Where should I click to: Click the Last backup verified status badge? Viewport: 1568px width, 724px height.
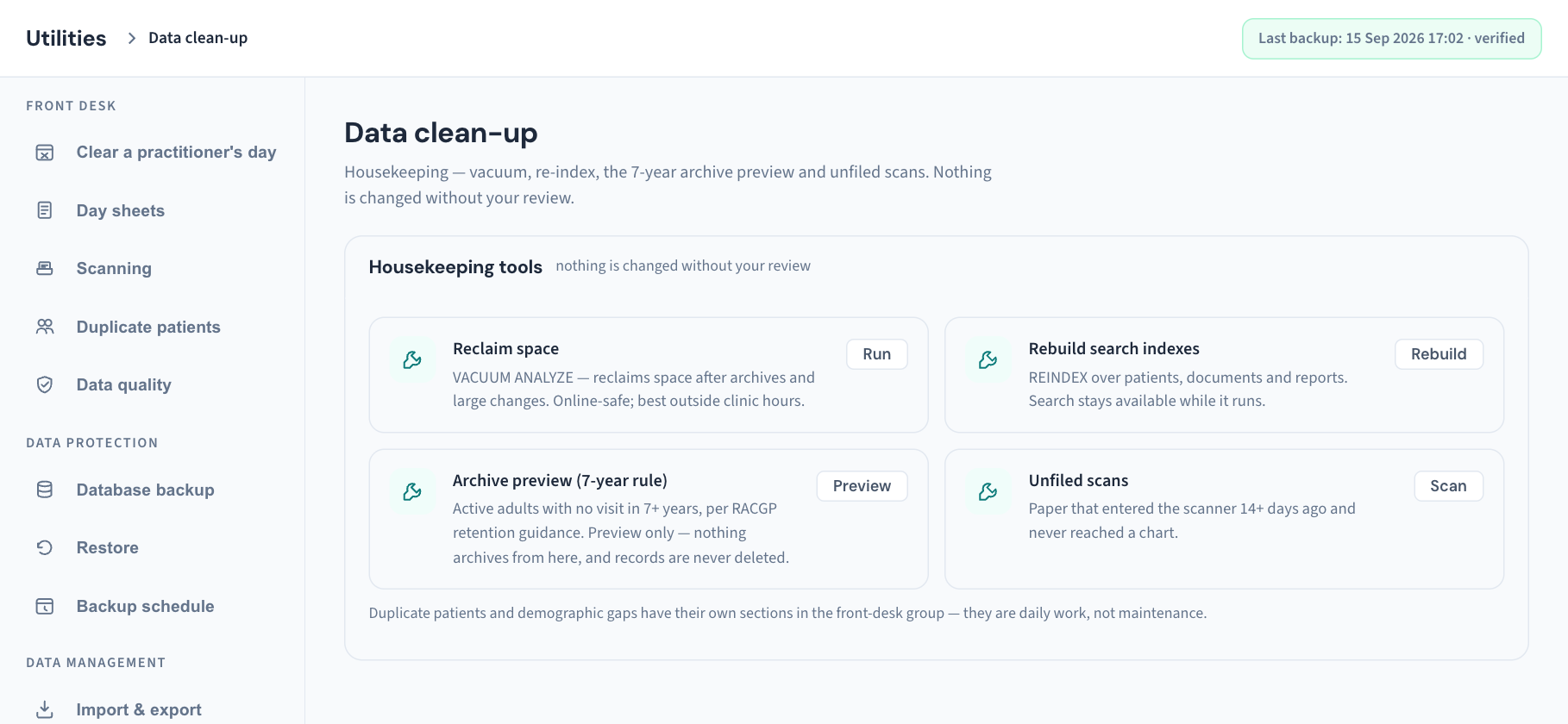pos(1391,39)
